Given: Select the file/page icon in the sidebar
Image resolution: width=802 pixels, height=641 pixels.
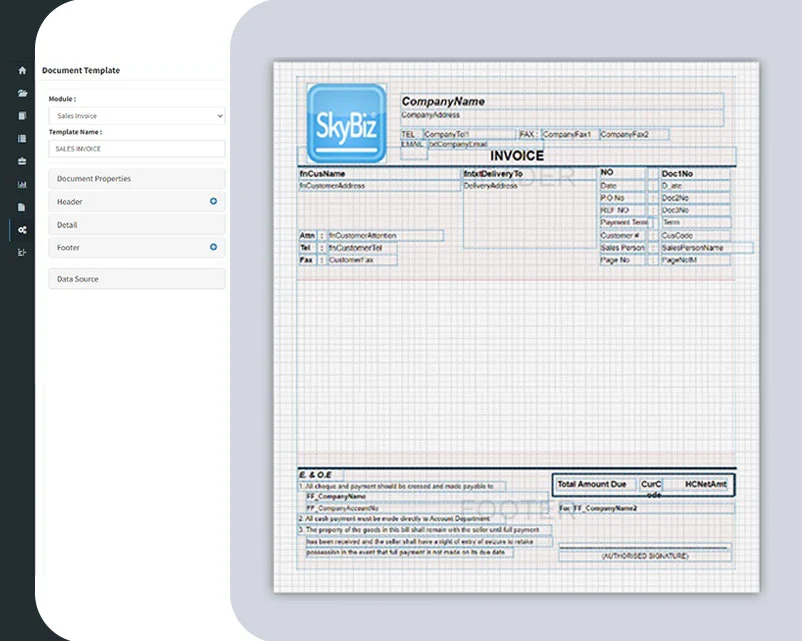Looking at the screenshot, I should pos(19,207).
